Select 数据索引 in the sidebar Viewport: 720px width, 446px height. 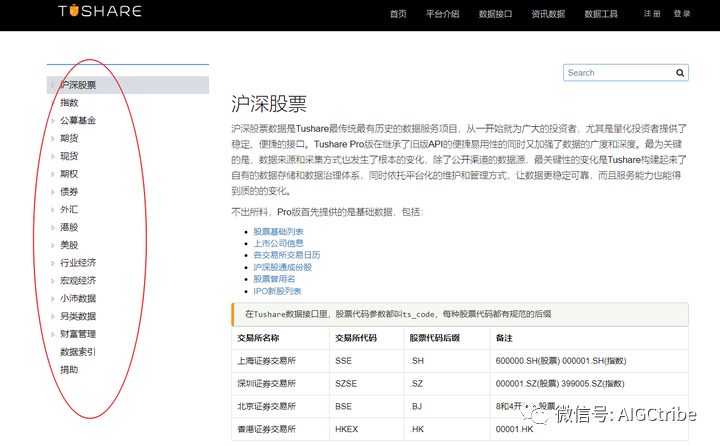coord(78,352)
